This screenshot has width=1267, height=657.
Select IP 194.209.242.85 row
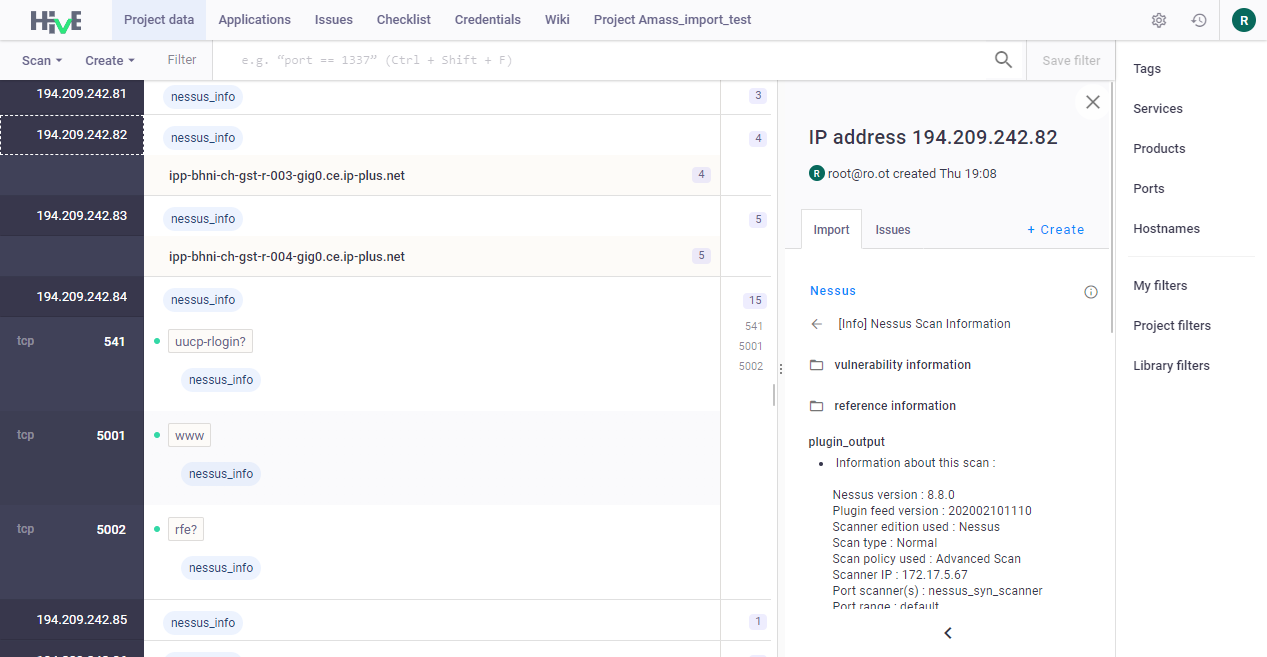pyautogui.click(x=72, y=620)
